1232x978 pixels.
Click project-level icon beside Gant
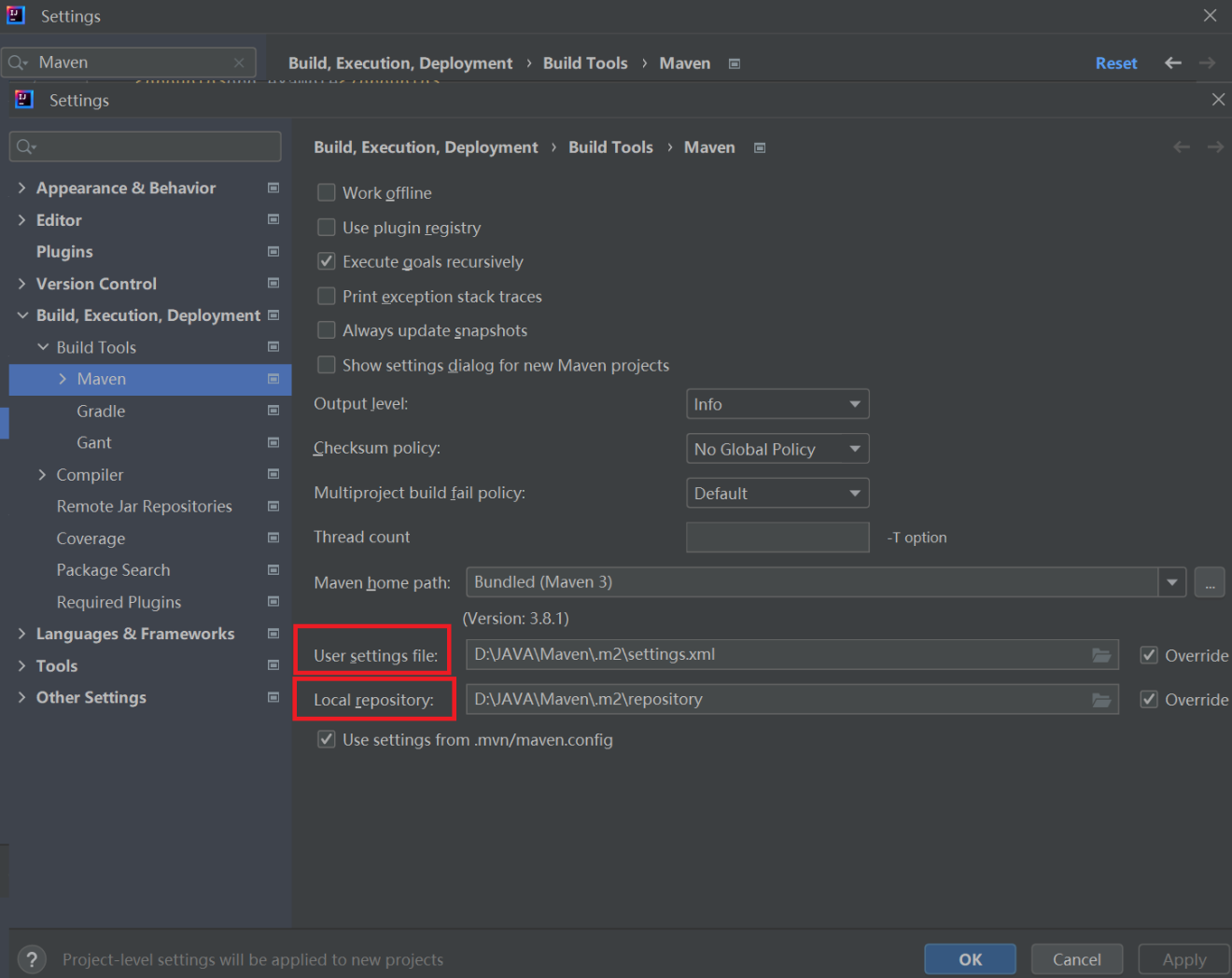coord(273,442)
